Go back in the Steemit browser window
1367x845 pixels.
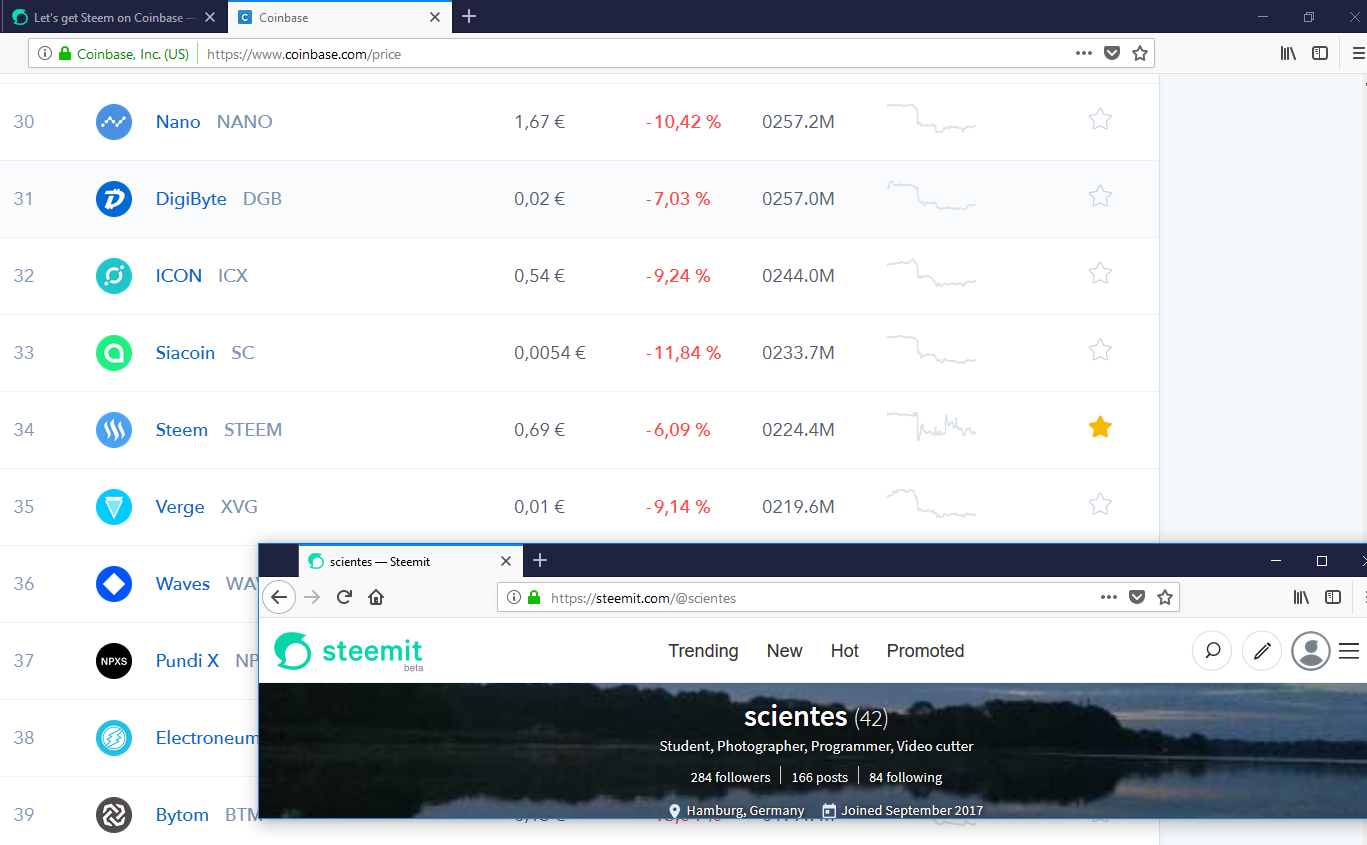279,597
